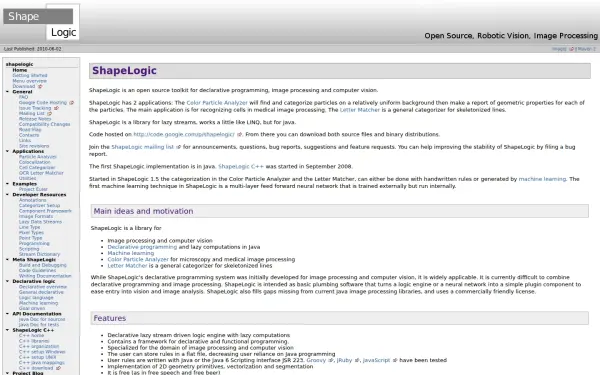Click the Last Published date text
Screen dimensions: 600x375
tap(32, 49)
